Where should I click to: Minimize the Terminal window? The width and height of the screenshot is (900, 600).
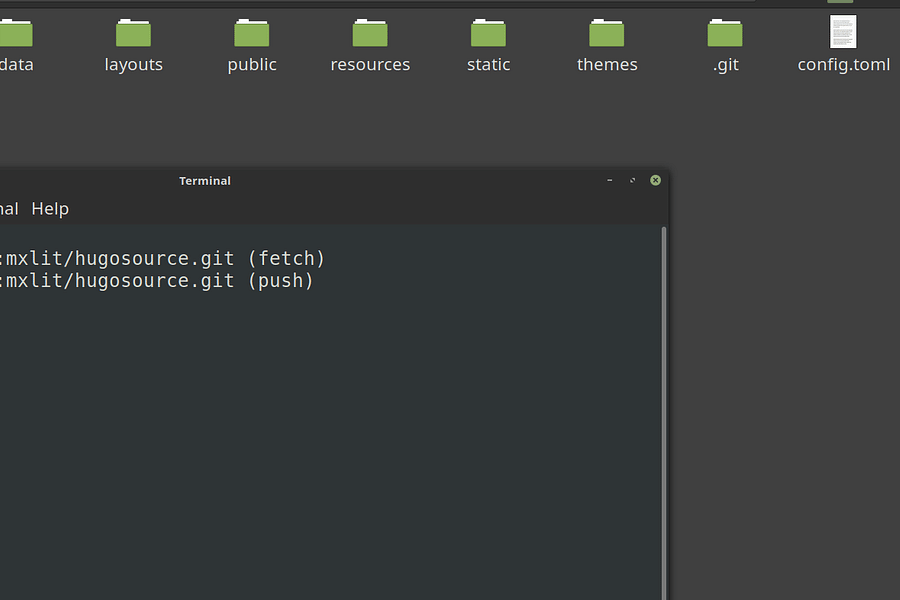609,180
